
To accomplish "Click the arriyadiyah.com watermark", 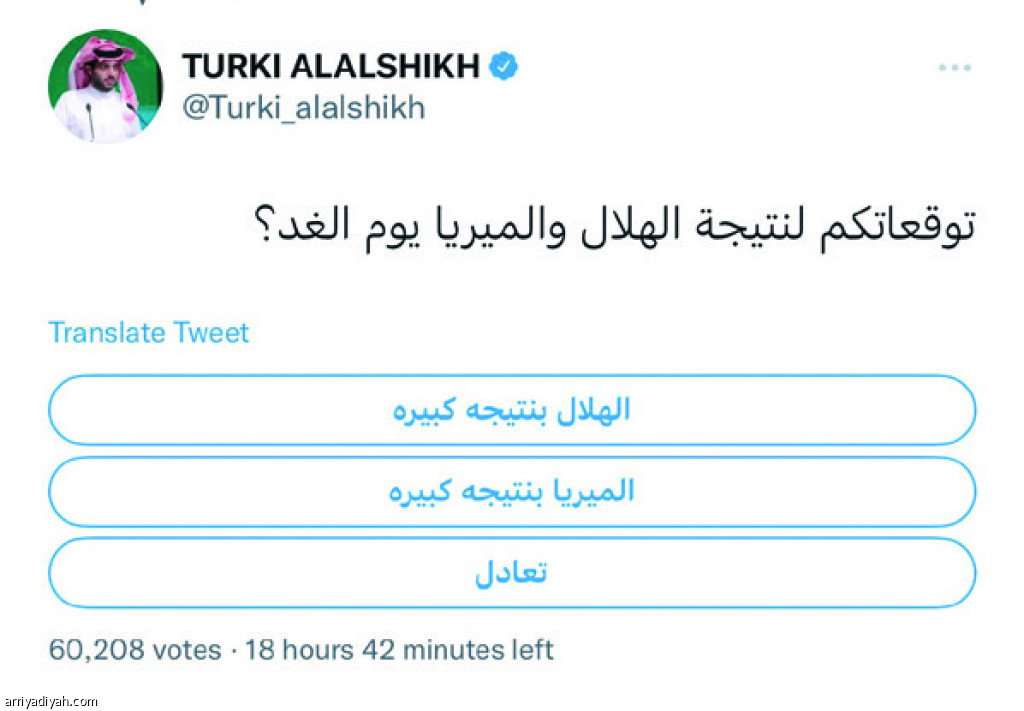I will pos(50,701).
